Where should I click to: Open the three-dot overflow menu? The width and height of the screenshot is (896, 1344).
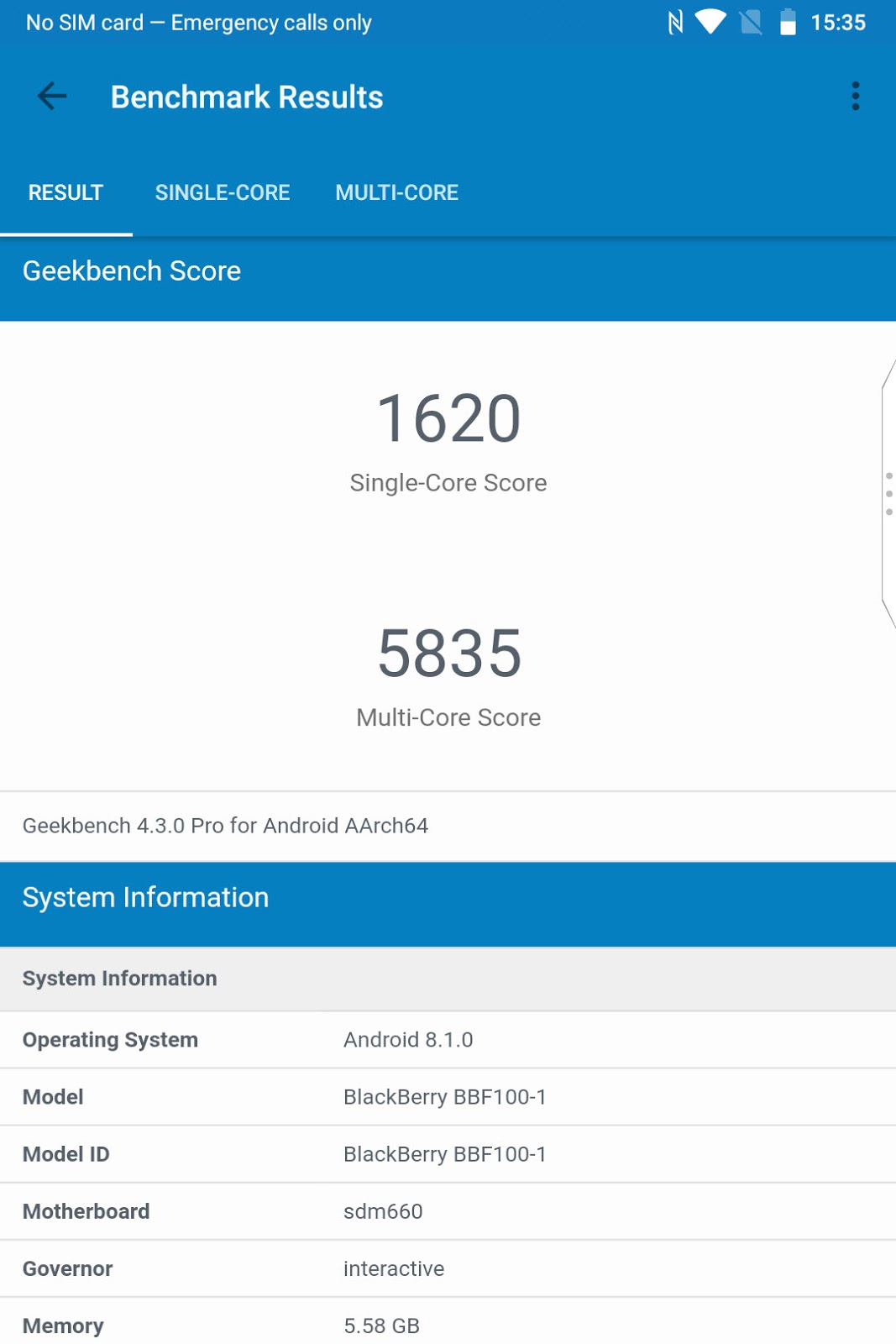coord(855,97)
